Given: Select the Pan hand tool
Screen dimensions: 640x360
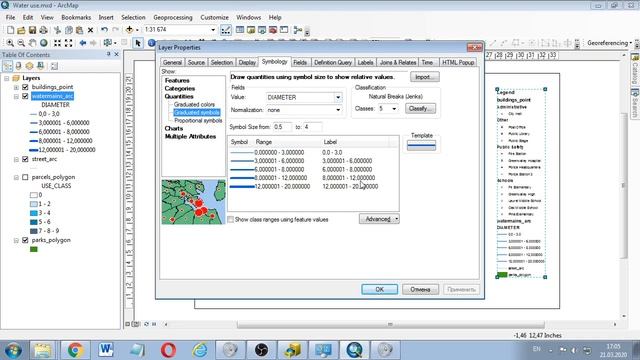Looking at the screenshot, I should (32, 43).
